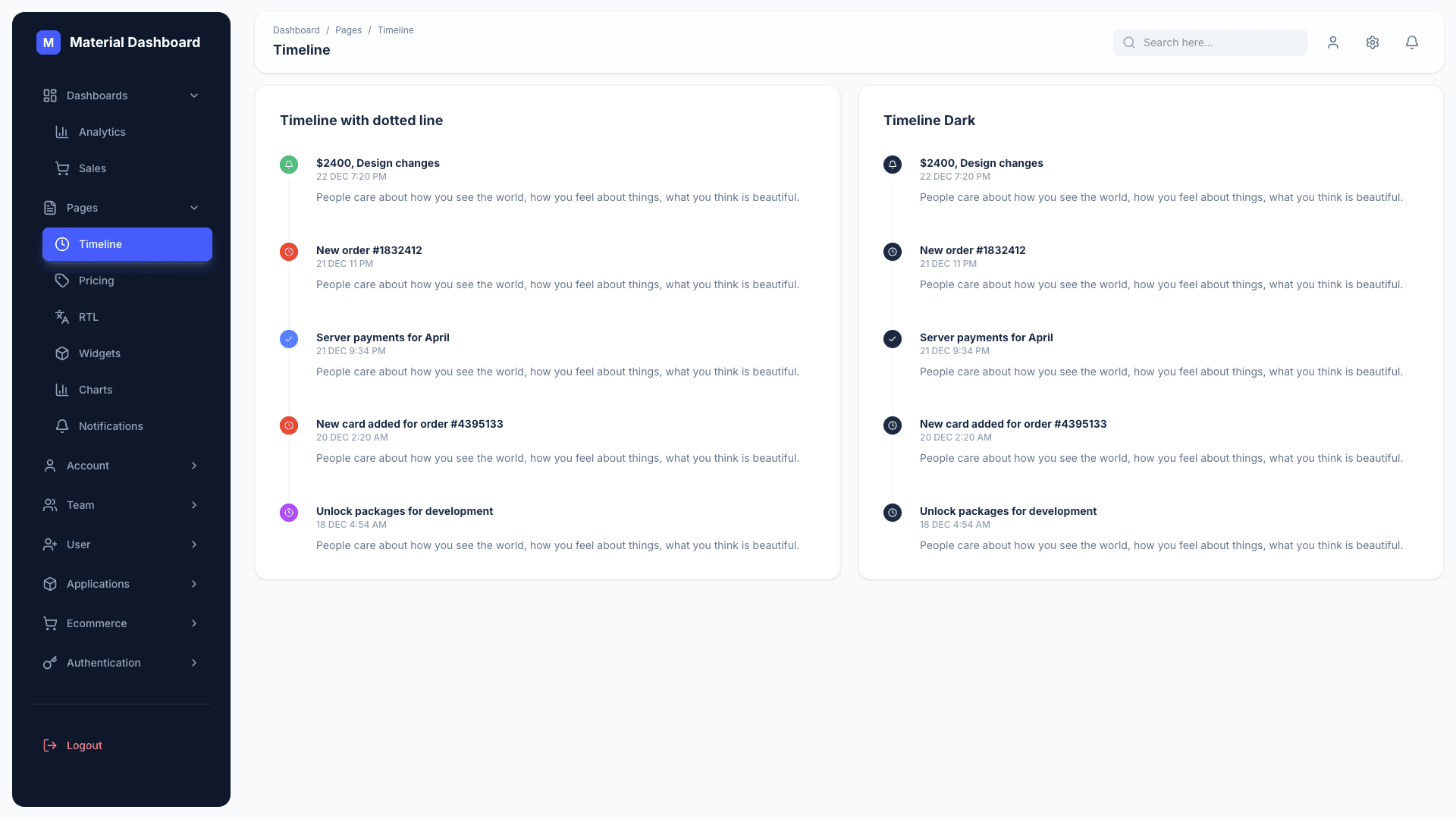Viewport: 1456px width, 819px height.
Task: Select the Timeline sidebar item
Action: (99, 244)
